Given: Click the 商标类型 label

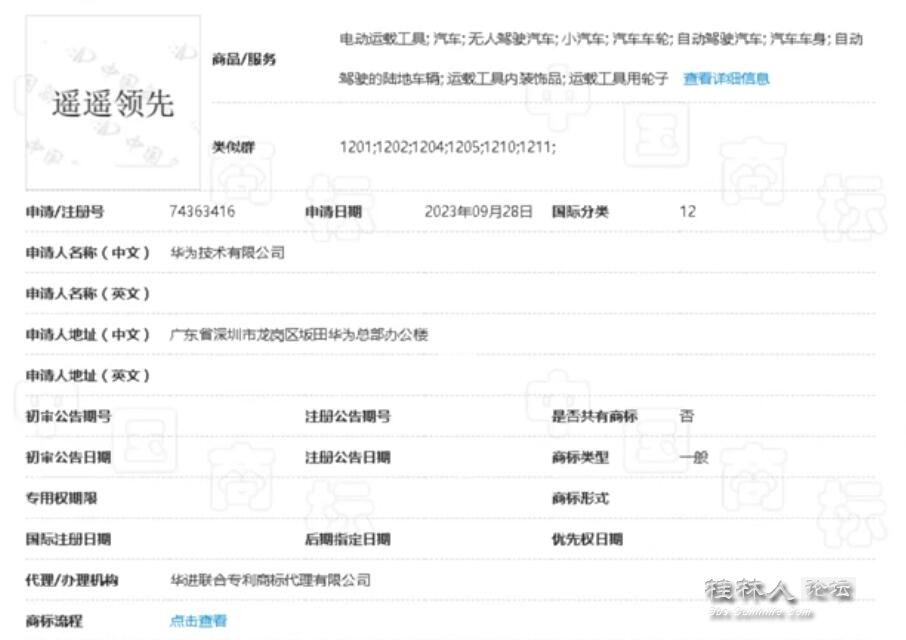Looking at the screenshot, I should 580,457.
